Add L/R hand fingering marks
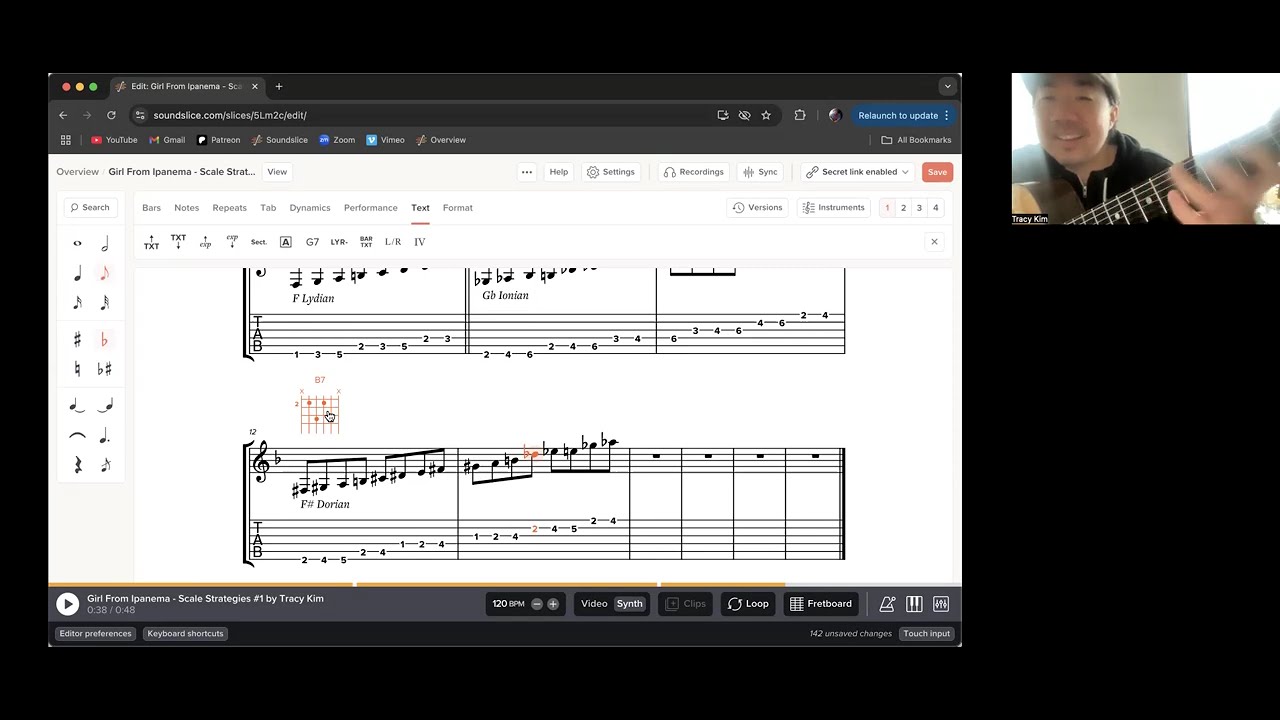 point(393,242)
